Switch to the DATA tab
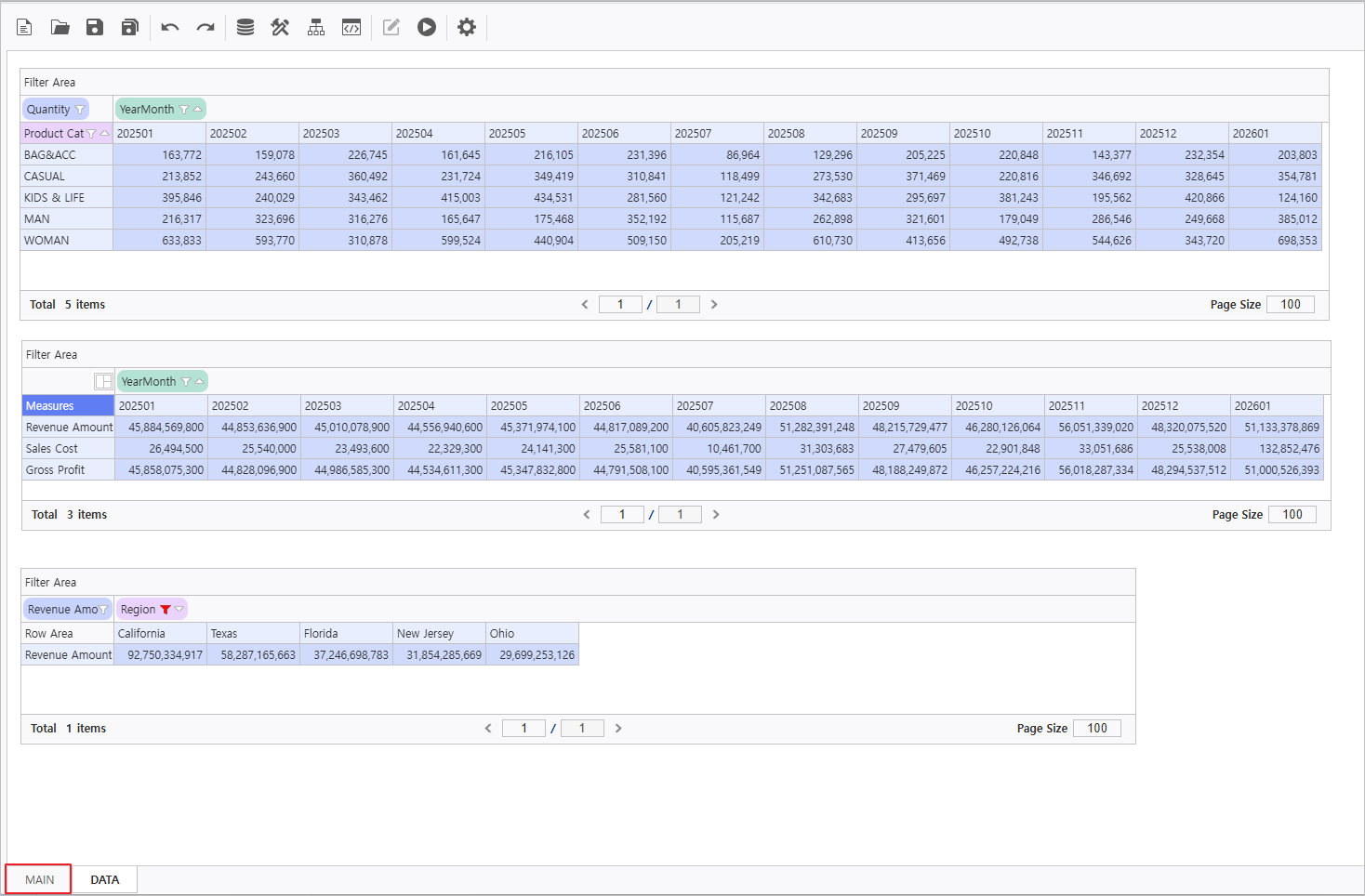Screen dimensions: 1365x896 105,879
